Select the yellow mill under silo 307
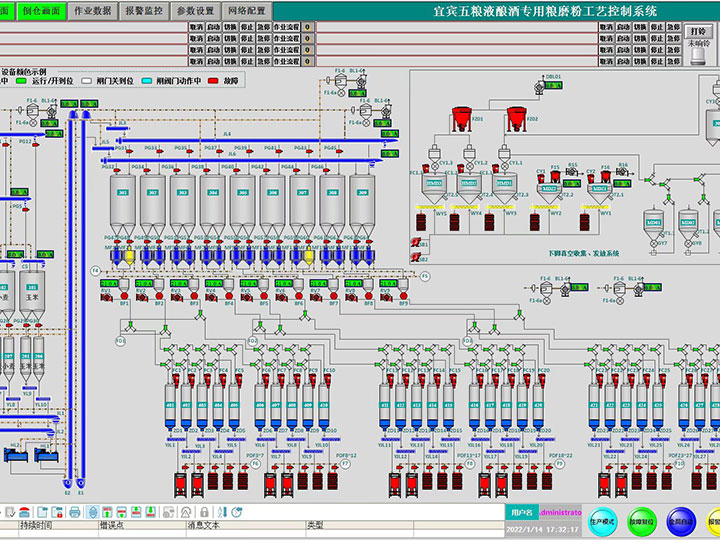Viewport: 720px width, 540px height. [309, 256]
